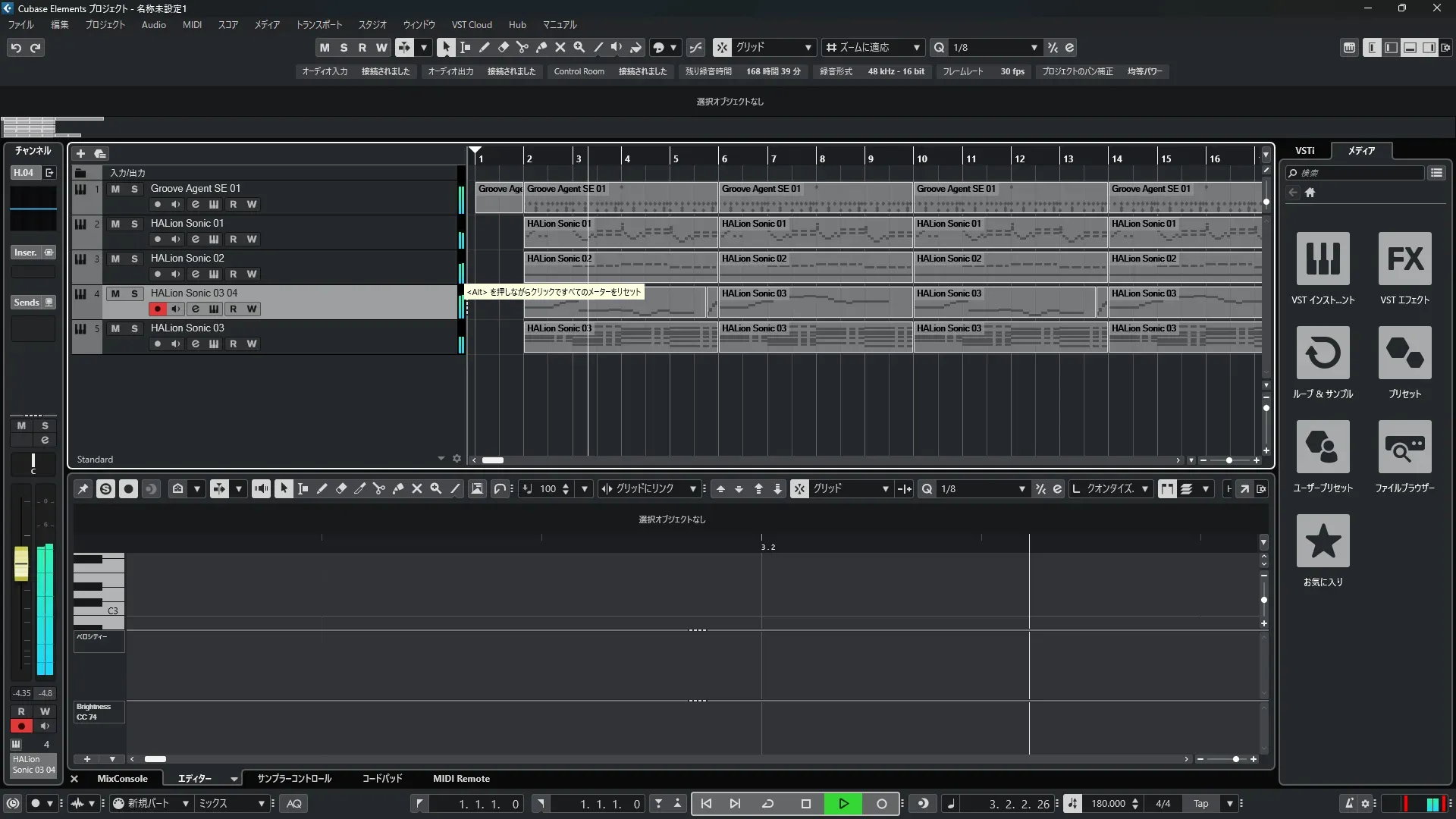Mute the Groove Agent SE 01 track

pyautogui.click(x=115, y=189)
